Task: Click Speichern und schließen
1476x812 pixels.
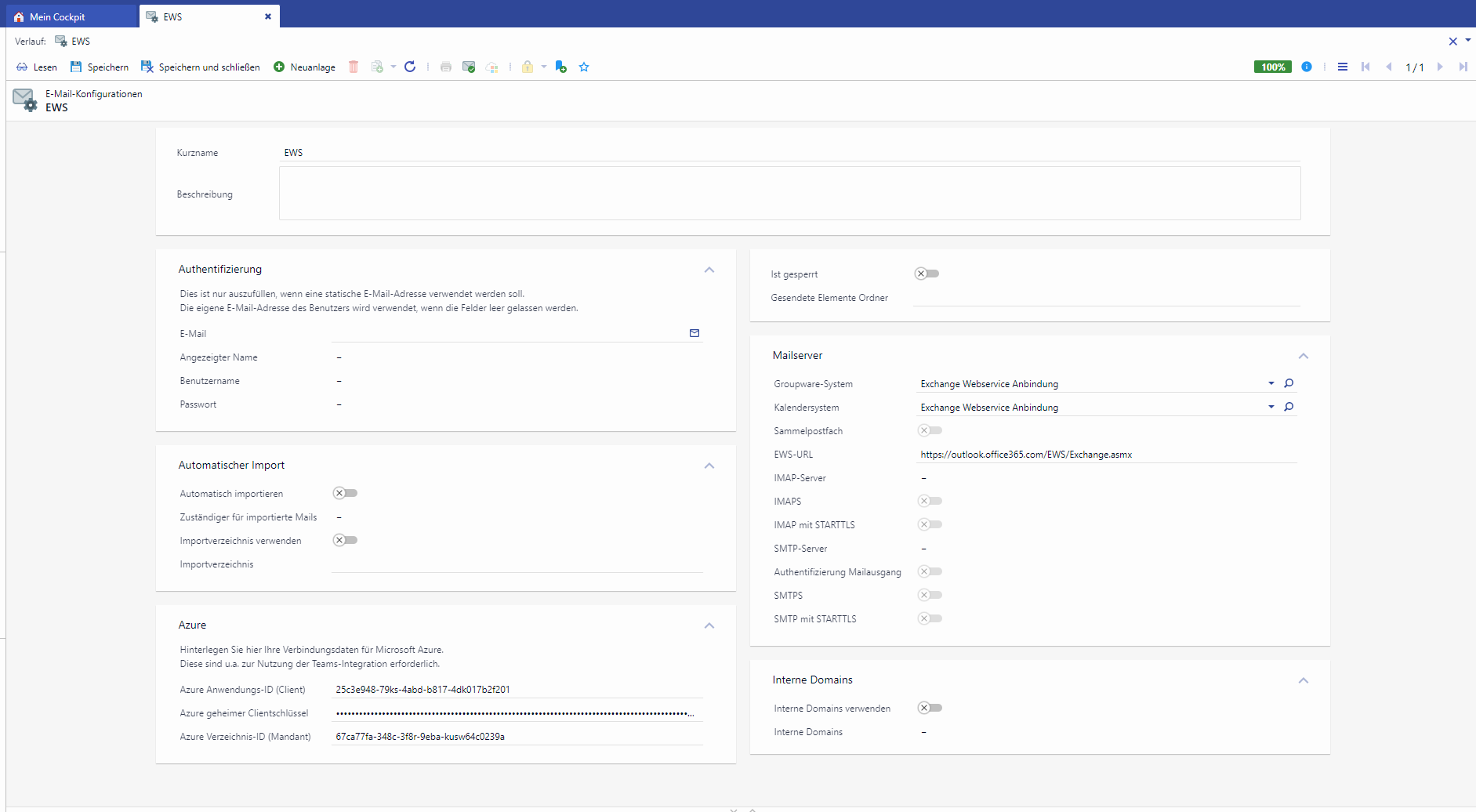Action: 201,67
